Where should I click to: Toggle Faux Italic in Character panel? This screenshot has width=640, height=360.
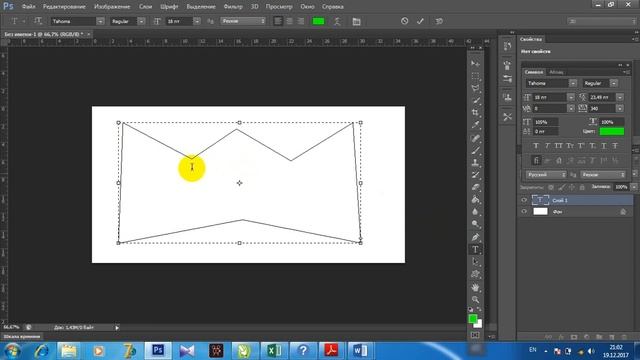click(548, 146)
